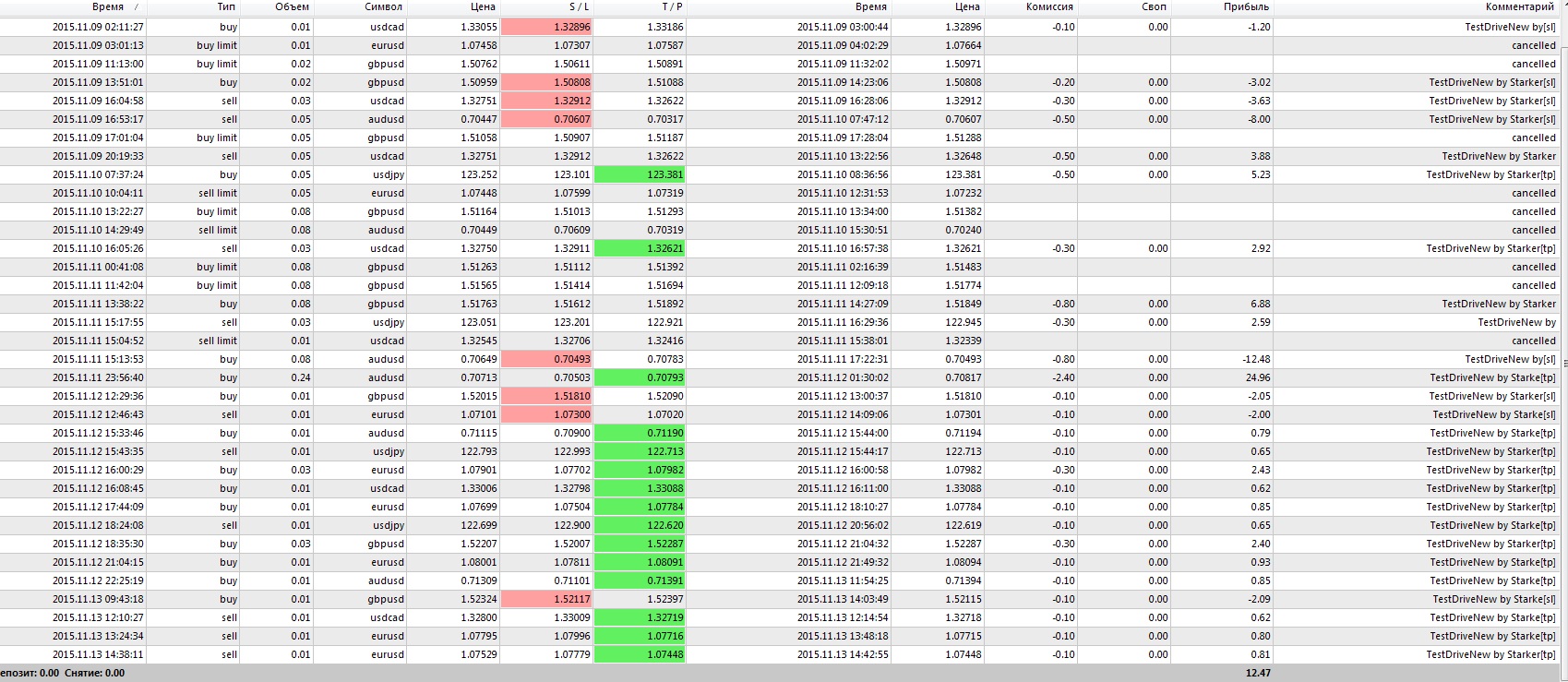The width and height of the screenshot is (1568, 682).
Task: Click the red stop-loss cell 1.51810
Action: (x=546, y=396)
